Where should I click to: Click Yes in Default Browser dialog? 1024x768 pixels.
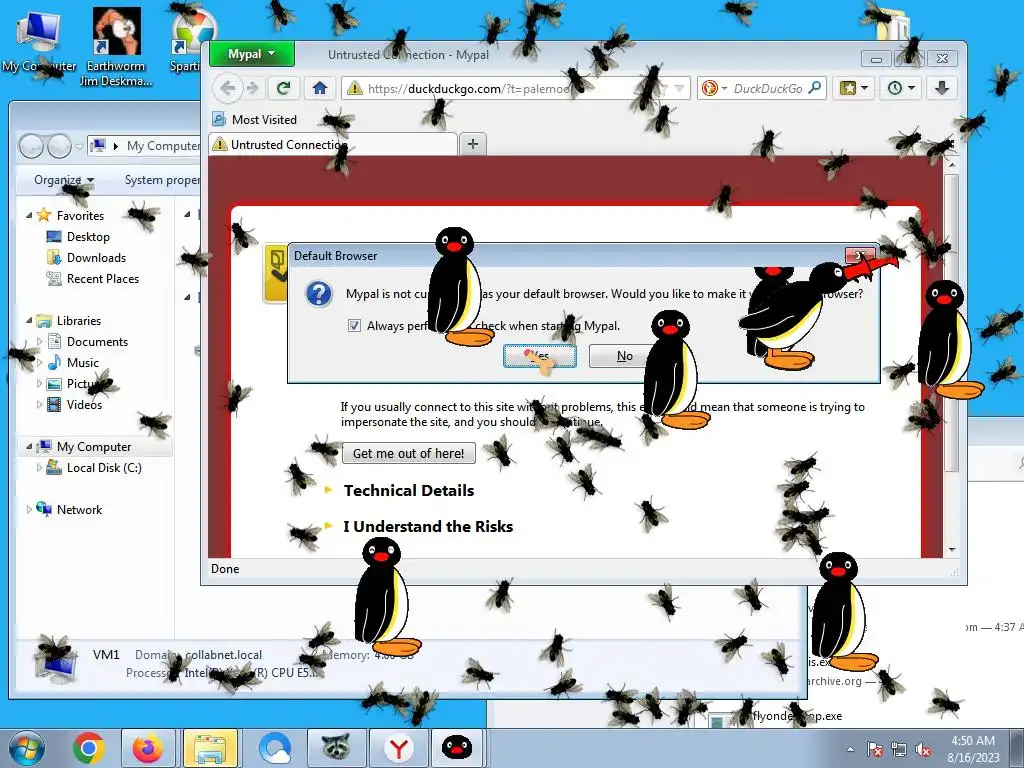[539, 356]
